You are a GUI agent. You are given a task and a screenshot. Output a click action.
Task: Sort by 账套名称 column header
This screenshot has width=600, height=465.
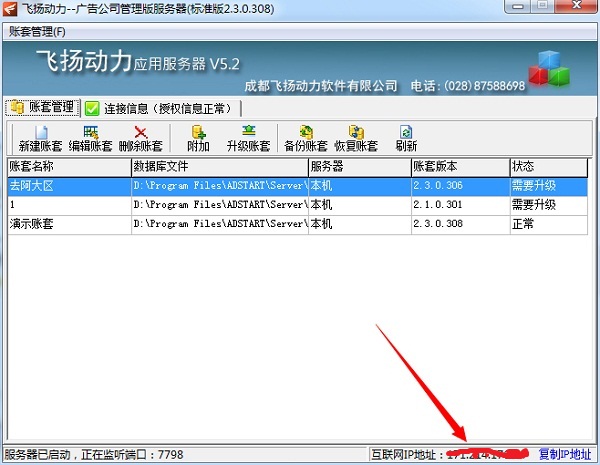[x=68, y=167]
